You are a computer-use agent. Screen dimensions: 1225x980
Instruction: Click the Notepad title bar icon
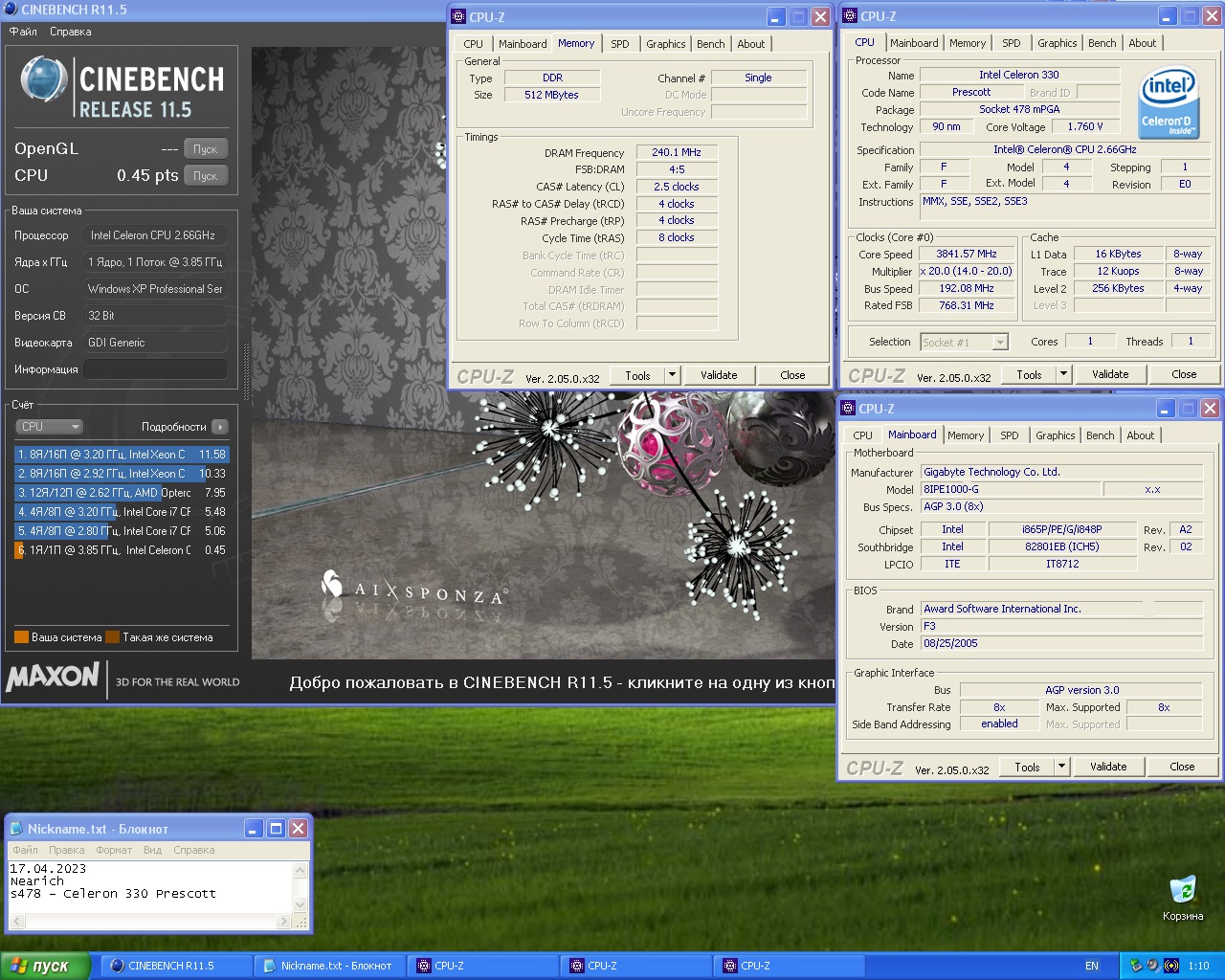[x=16, y=829]
